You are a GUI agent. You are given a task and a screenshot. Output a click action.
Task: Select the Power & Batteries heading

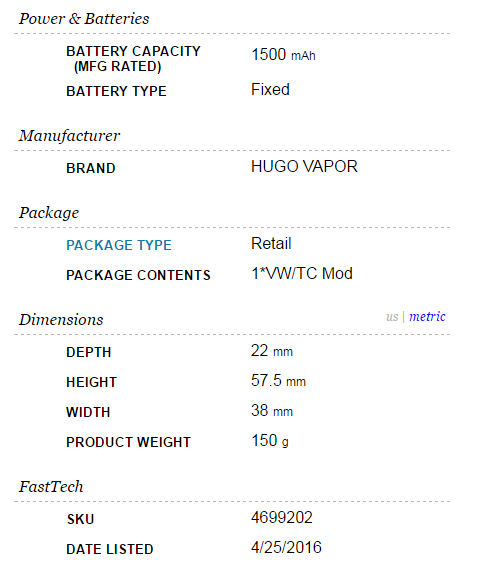point(84,19)
